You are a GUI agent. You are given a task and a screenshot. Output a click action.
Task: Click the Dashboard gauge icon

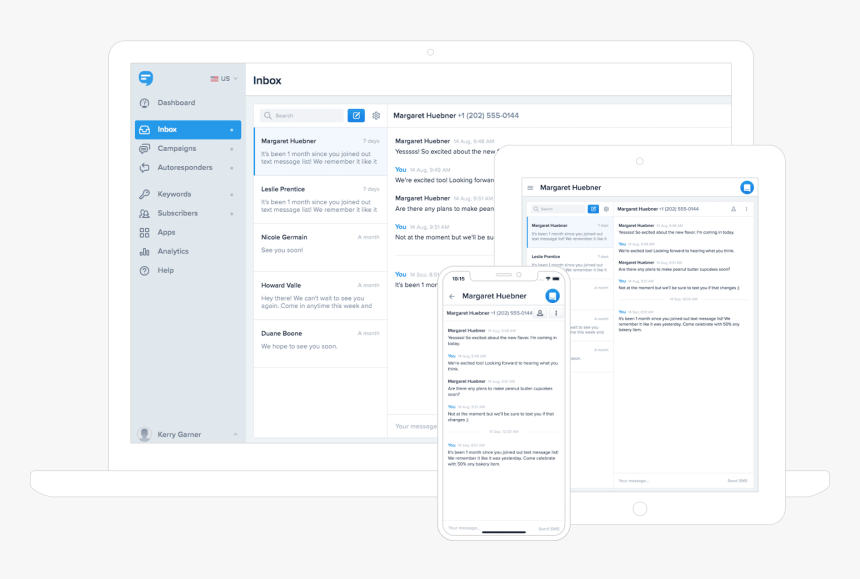coord(144,103)
